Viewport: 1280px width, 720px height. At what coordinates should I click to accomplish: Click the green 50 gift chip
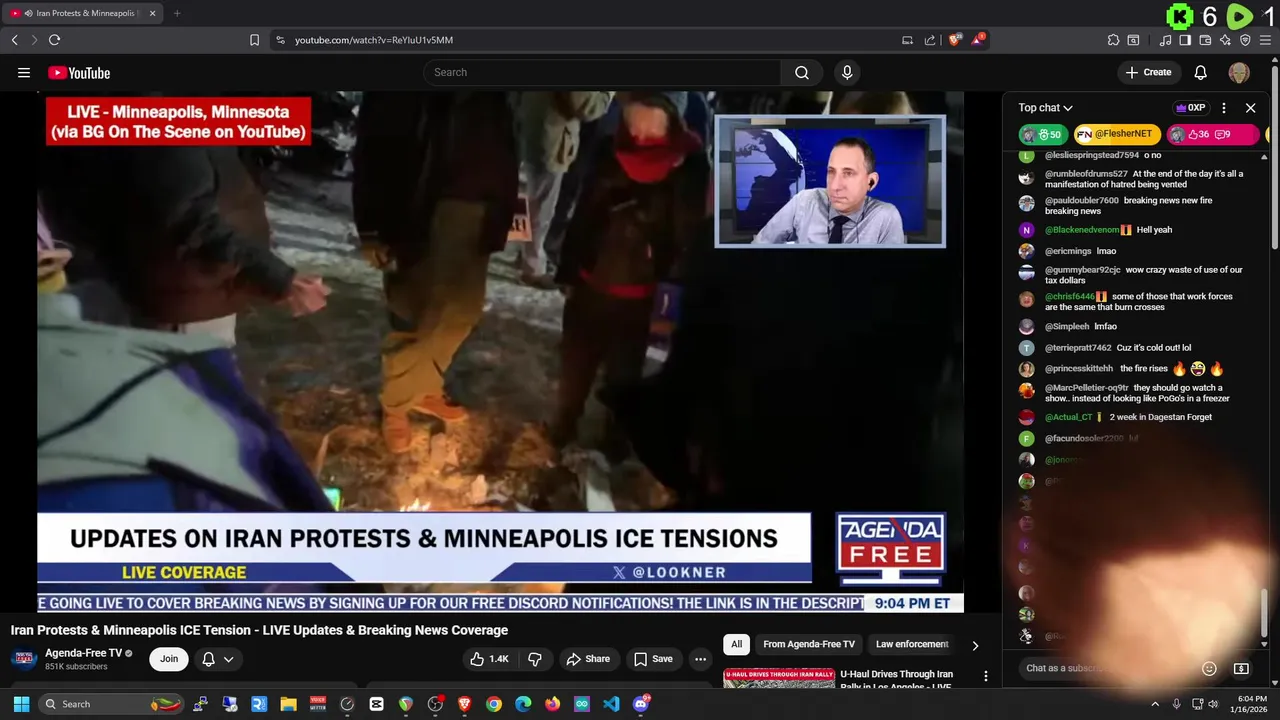1043,134
